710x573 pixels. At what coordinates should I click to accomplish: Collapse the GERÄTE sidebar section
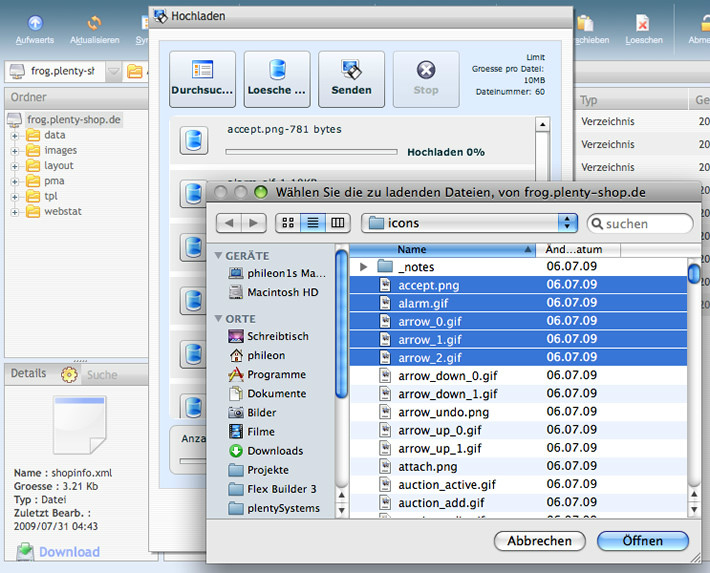[219, 255]
